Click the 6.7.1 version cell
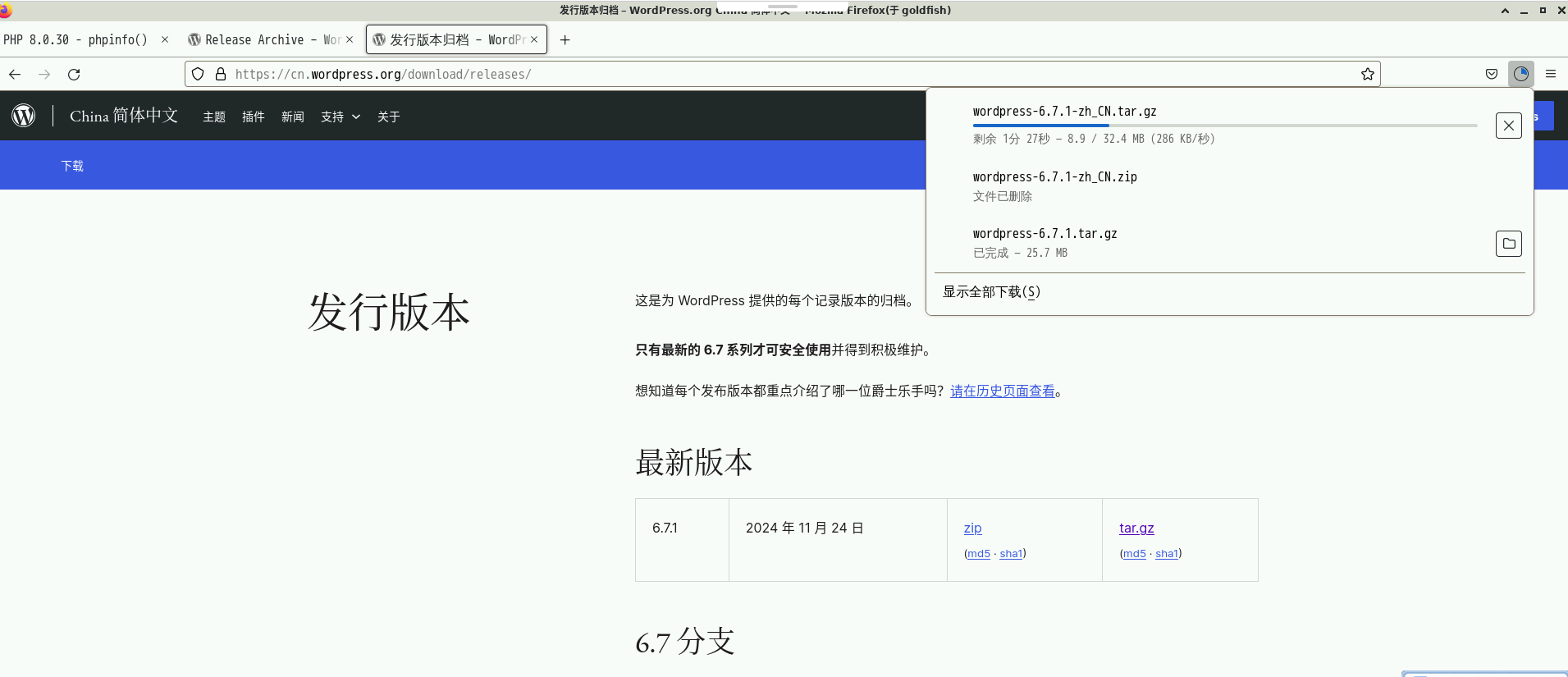 [682, 540]
